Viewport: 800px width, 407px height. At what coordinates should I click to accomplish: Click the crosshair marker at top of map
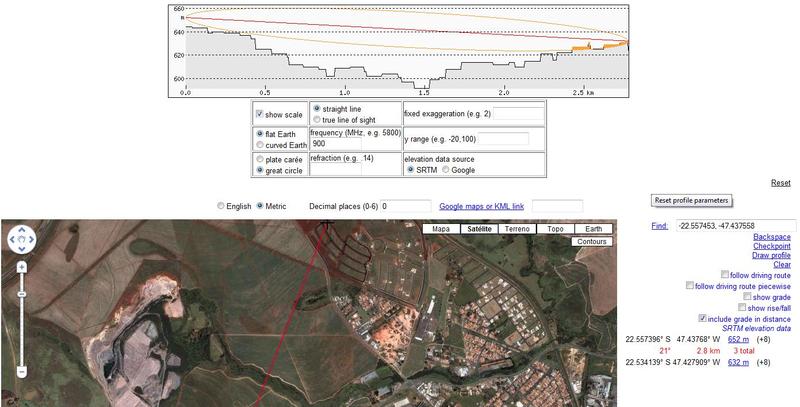click(327, 223)
